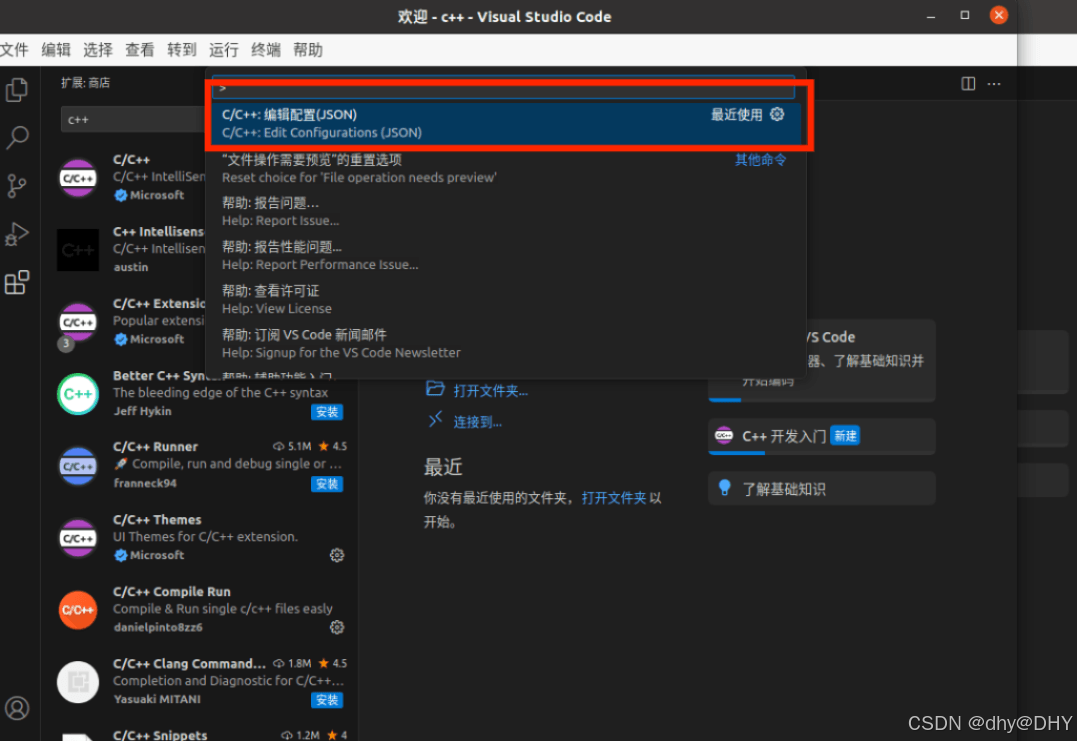
Task: Click the danielpinto8zz6 publisher name
Action: point(158,627)
